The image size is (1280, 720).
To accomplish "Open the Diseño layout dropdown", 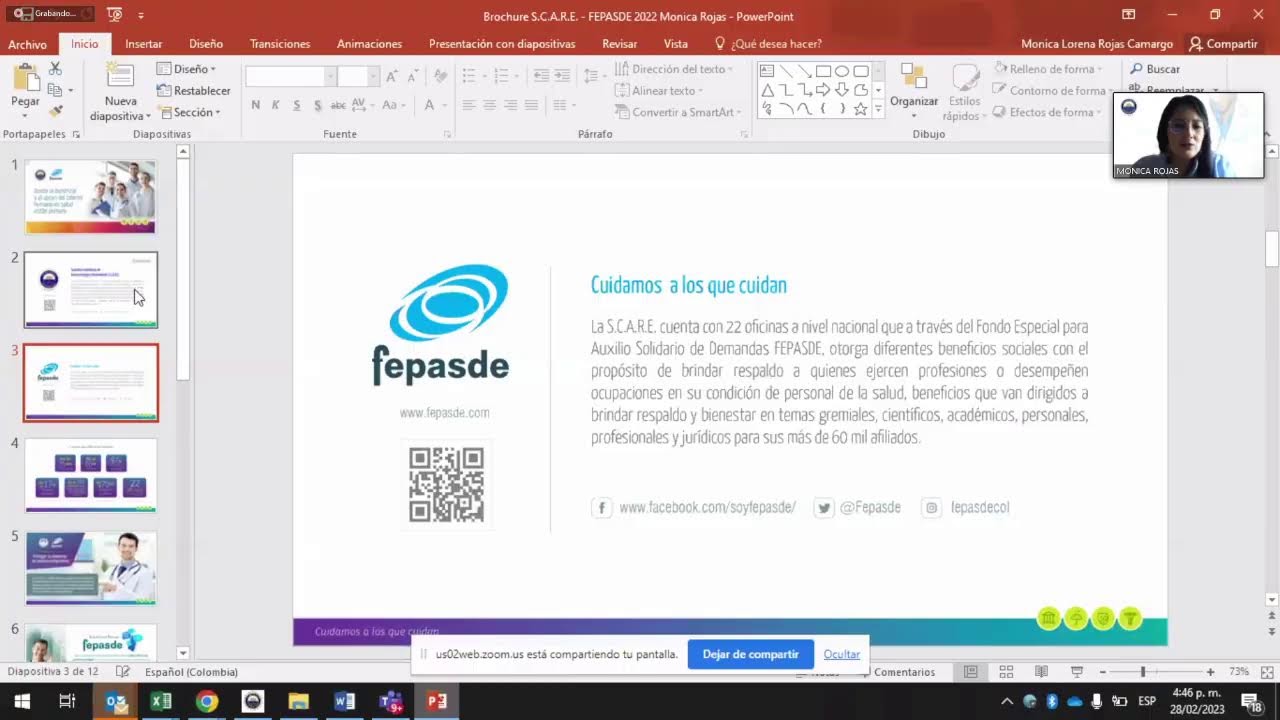I will [x=187, y=69].
